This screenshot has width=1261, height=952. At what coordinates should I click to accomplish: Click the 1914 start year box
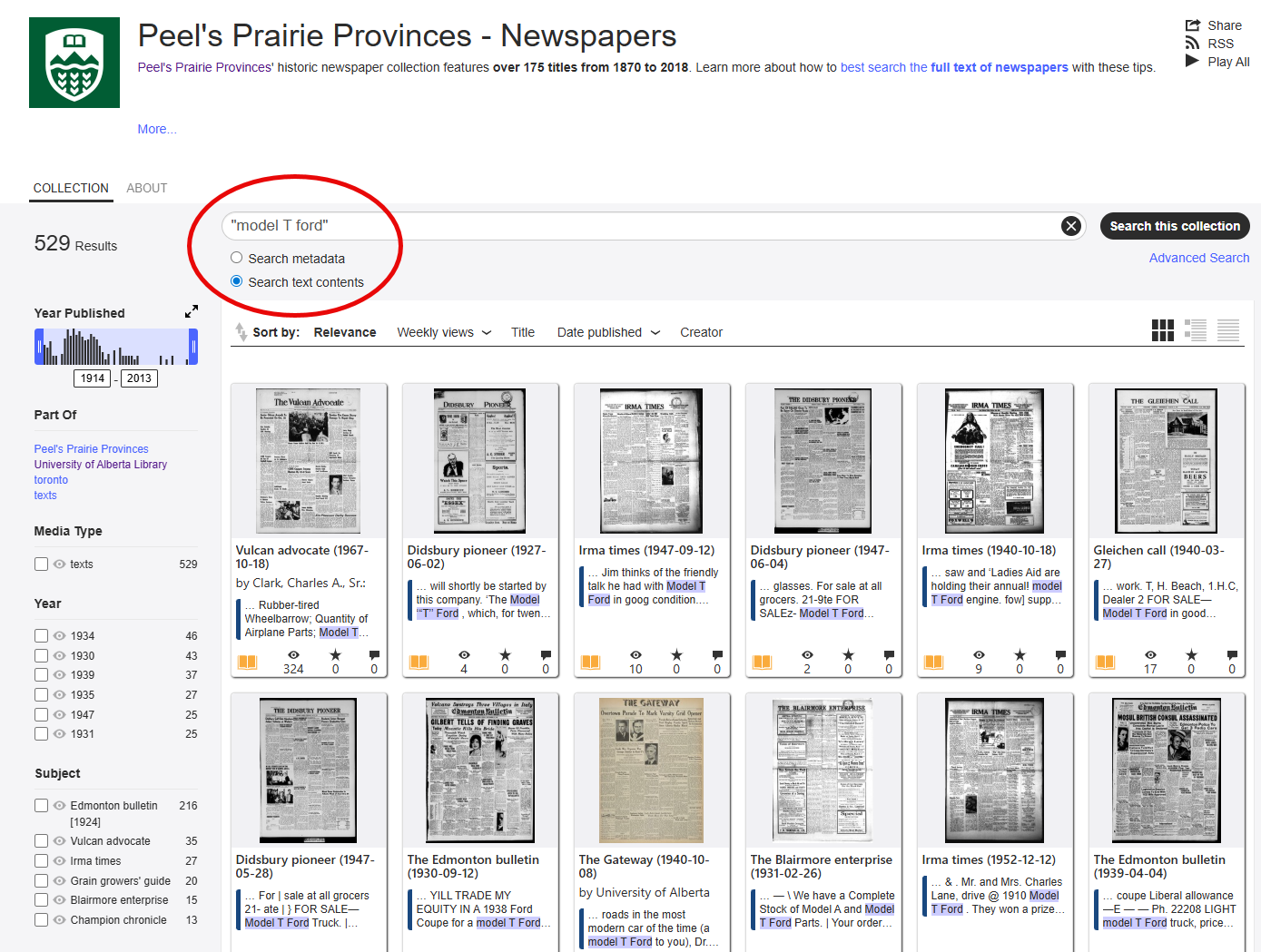coord(93,378)
